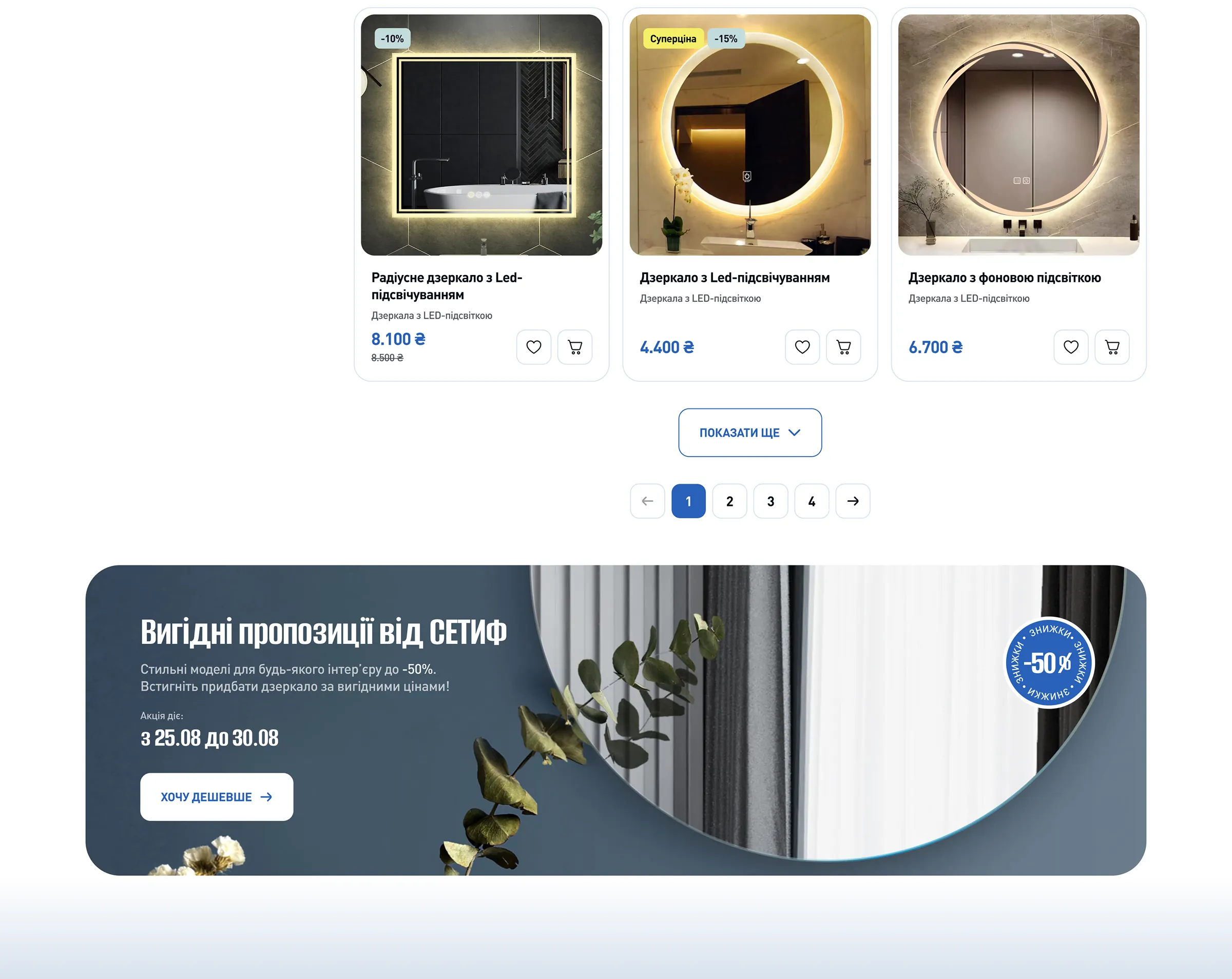Open the Радіусне дзеркало з Led-підсвічуванням title
The image size is (1232, 979).
coord(447,286)
